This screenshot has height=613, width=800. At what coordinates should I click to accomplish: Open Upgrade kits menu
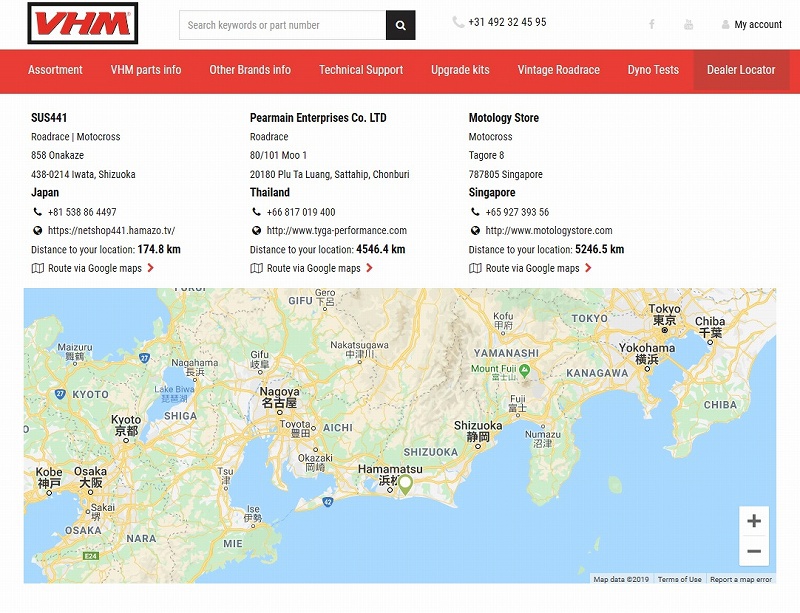(460, 70)
